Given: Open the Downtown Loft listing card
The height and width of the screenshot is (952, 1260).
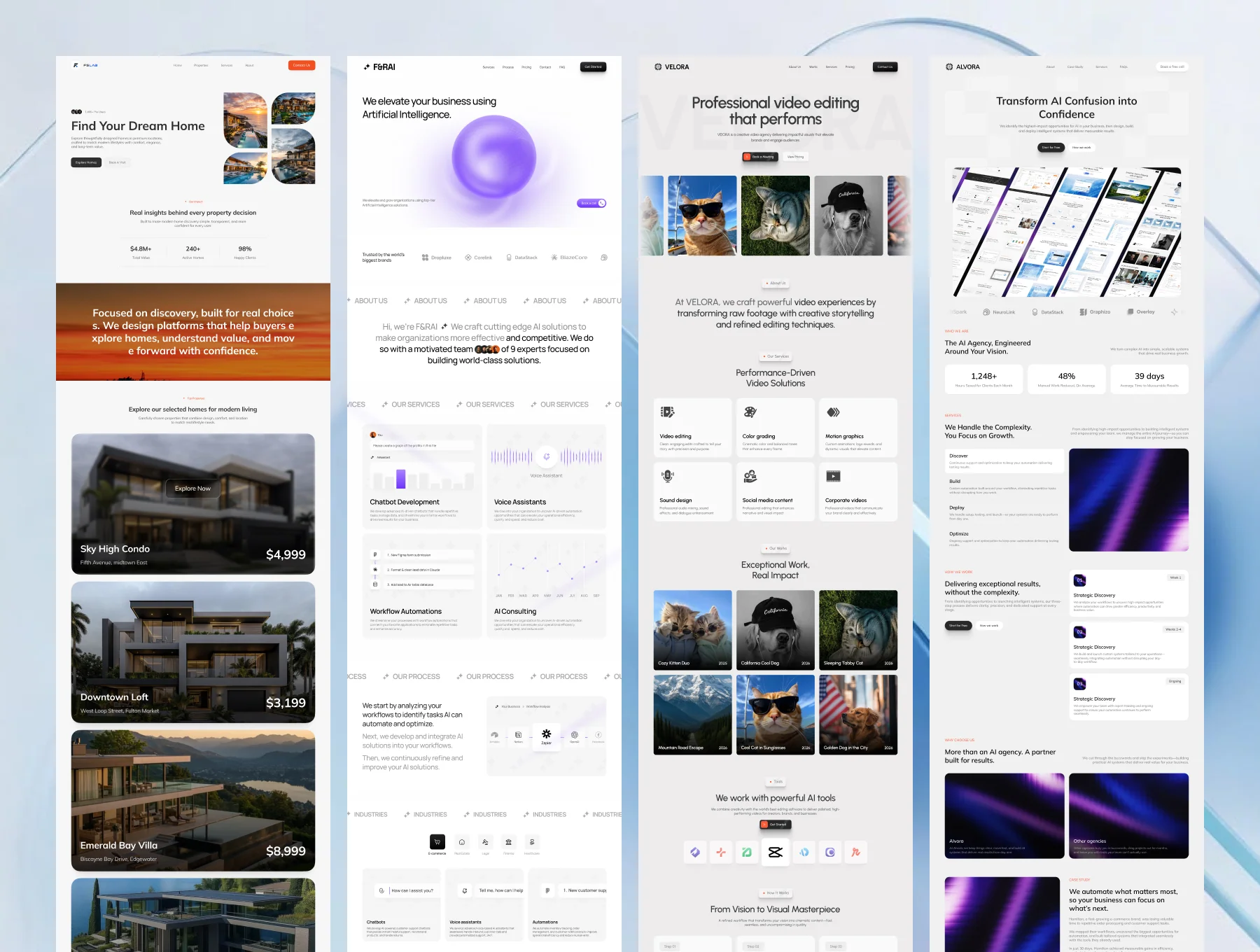Looking at the screenshot, I should coord(193,652).
